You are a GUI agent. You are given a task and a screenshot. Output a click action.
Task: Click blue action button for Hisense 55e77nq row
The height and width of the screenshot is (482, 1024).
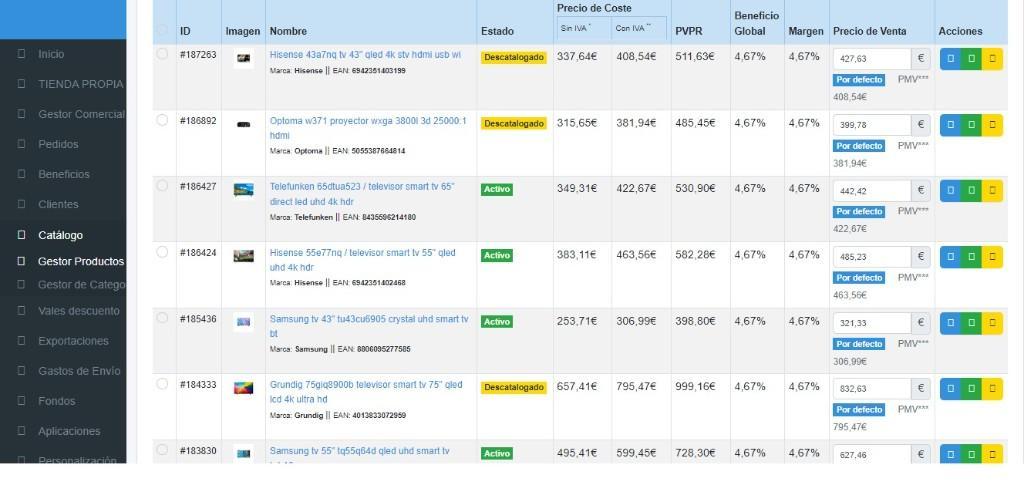pyautogui.click(x=950, y=257)
